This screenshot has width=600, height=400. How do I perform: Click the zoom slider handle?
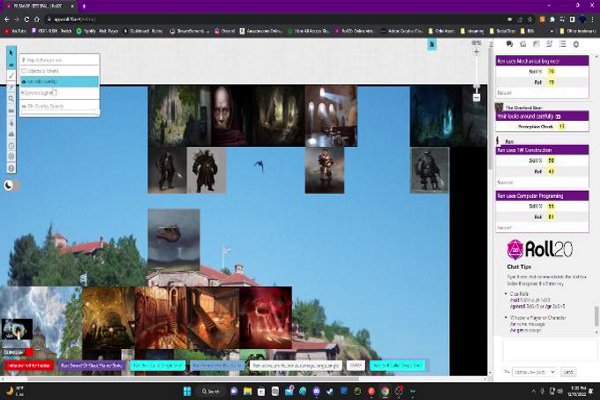[x=476, y=88]
